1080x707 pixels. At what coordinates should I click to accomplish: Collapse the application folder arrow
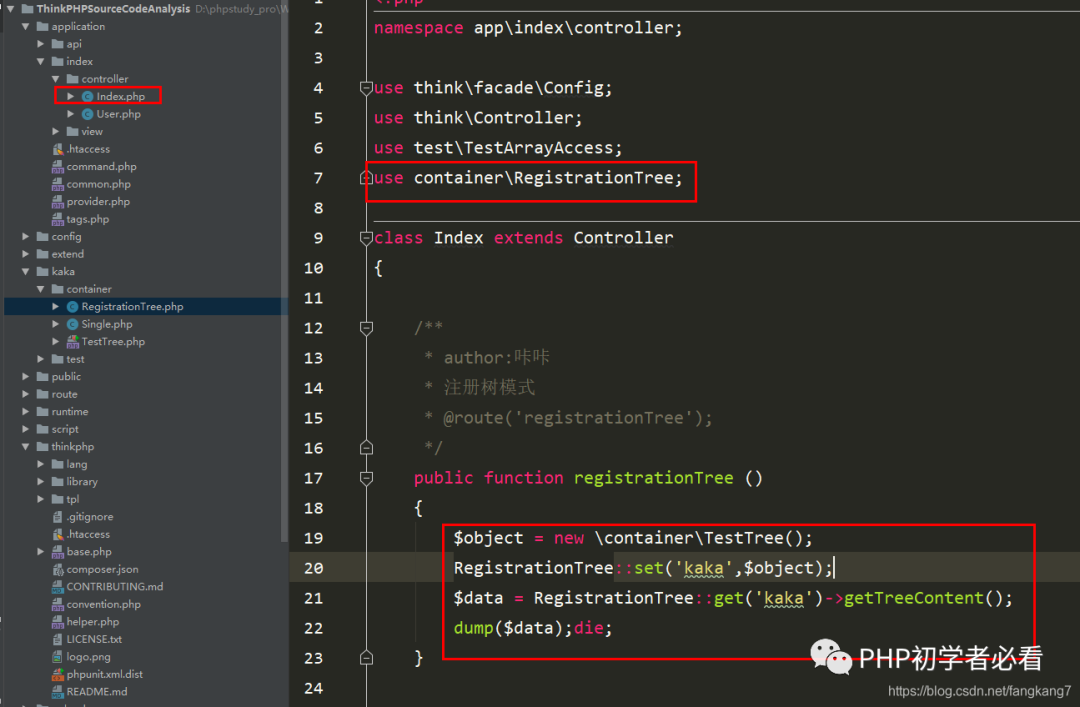25,26
